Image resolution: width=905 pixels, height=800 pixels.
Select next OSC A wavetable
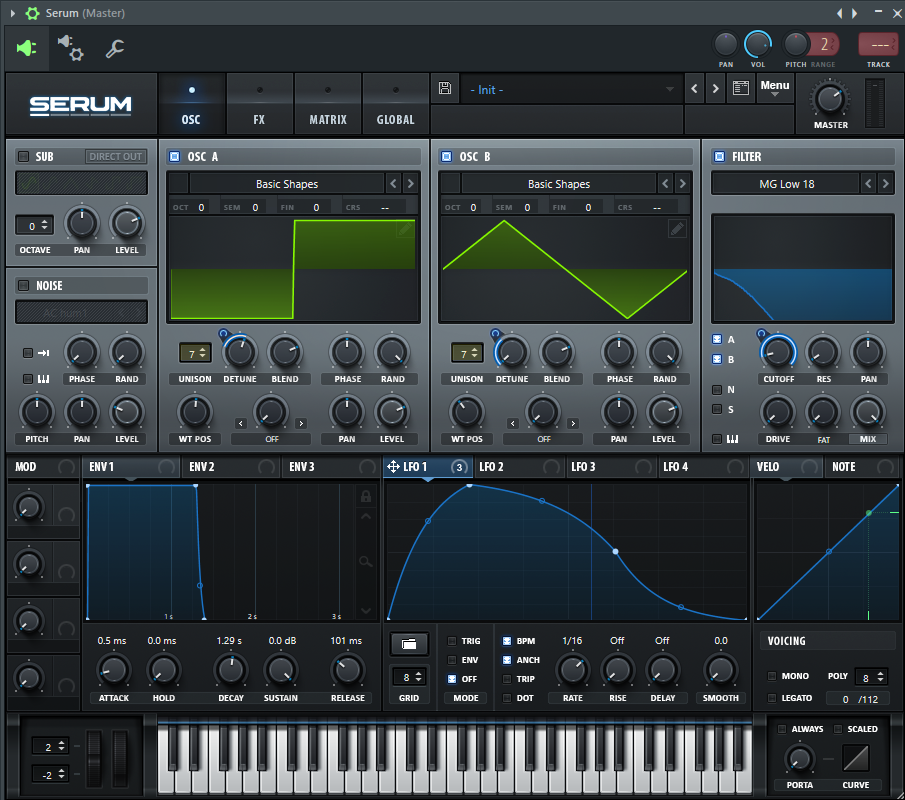pos(411,184)
